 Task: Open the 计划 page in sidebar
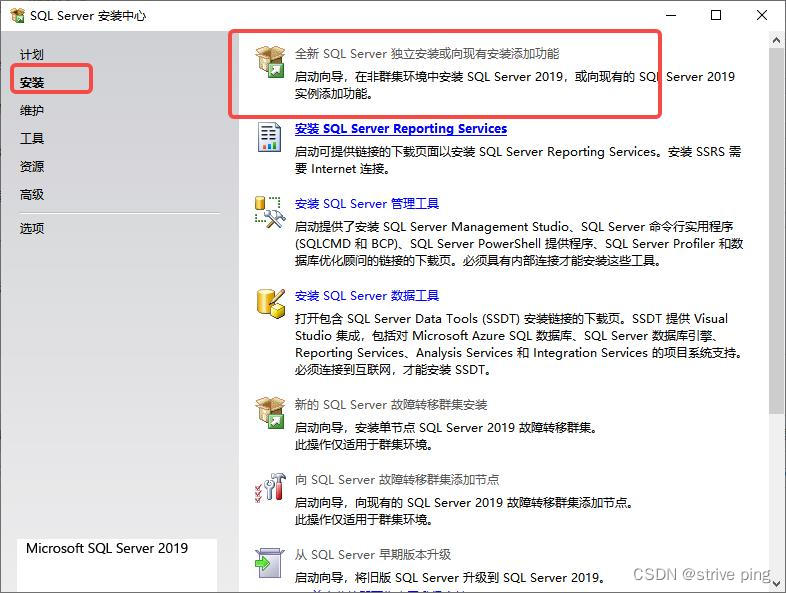point(32,55)
